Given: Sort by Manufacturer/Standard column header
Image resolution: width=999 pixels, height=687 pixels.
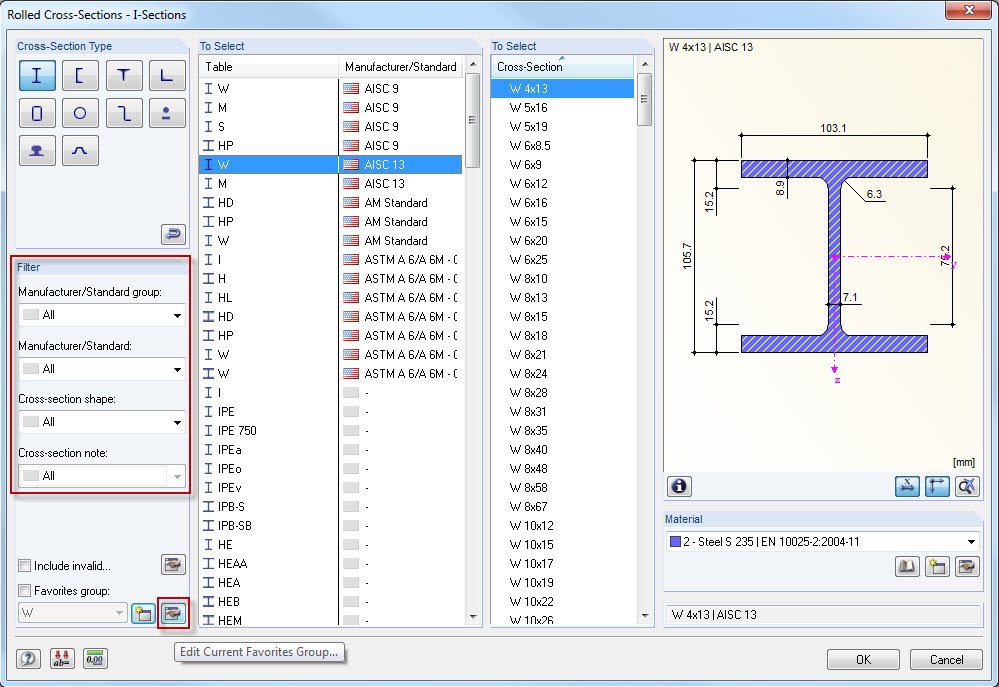Looking at the screenshot, I should tap(401, 67).
